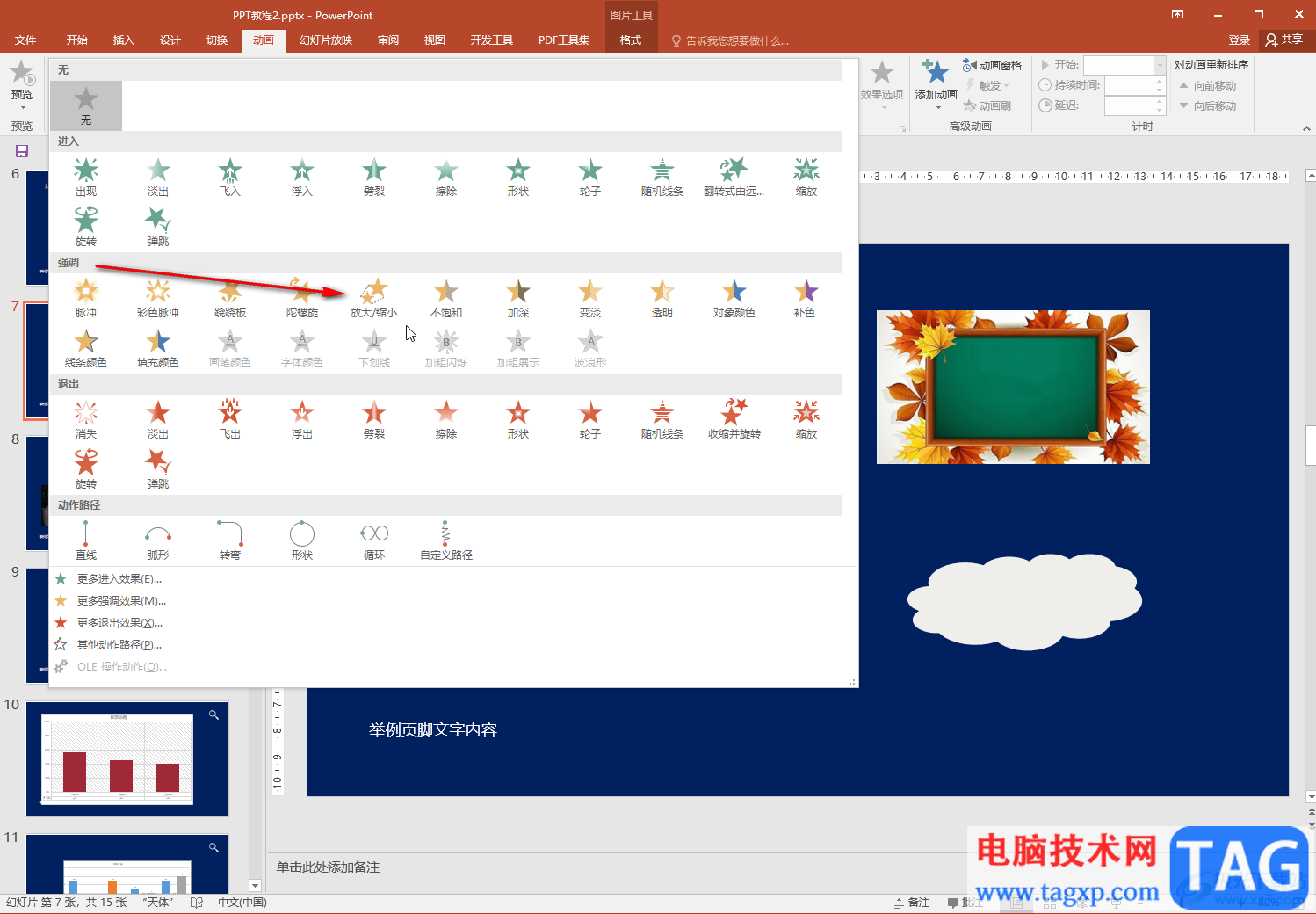Viewport: 1316px width, 914px height.
Task: Select the 轮子 entrance animation
Action: tap(590, 177)
